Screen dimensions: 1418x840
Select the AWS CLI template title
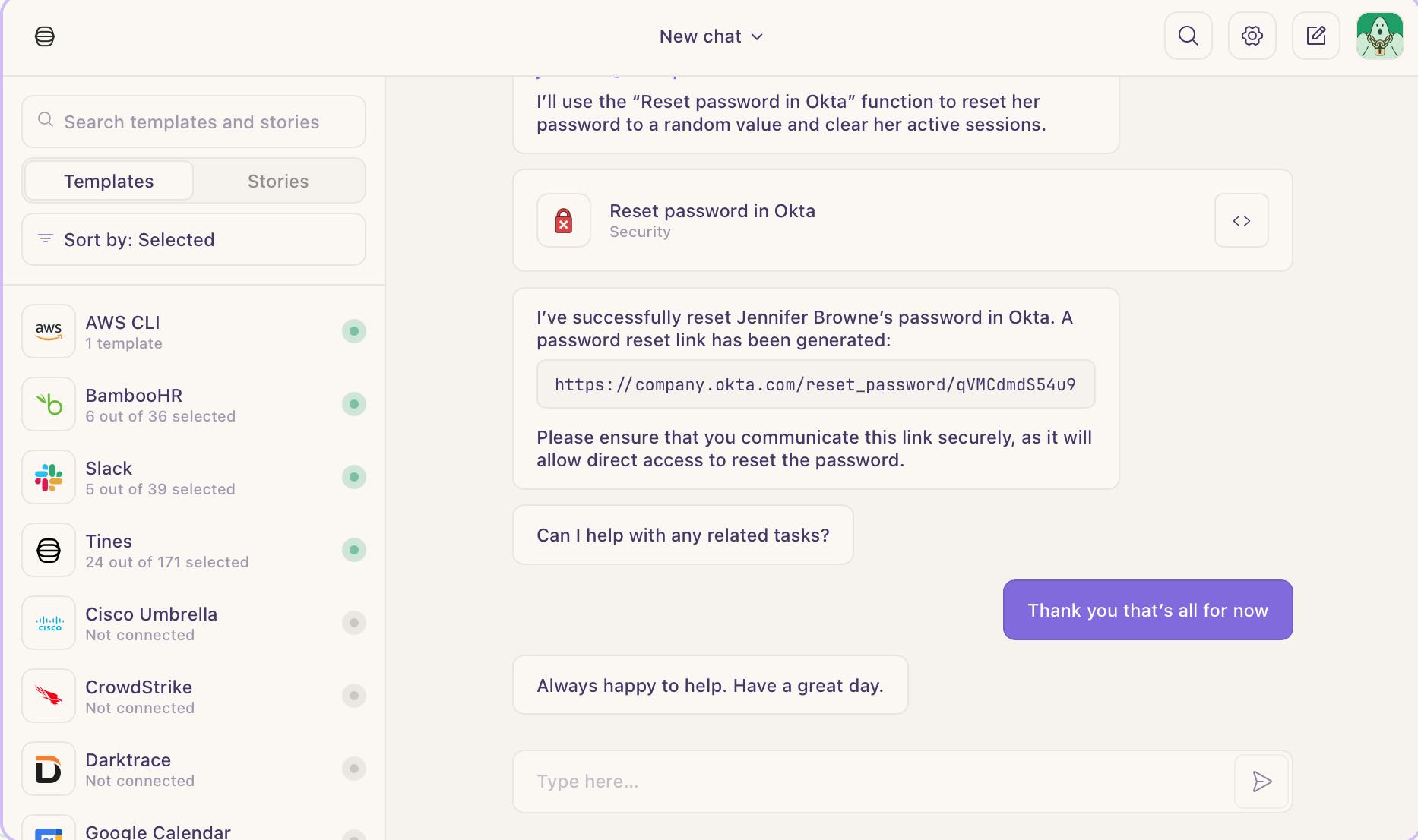pos(122,323)
